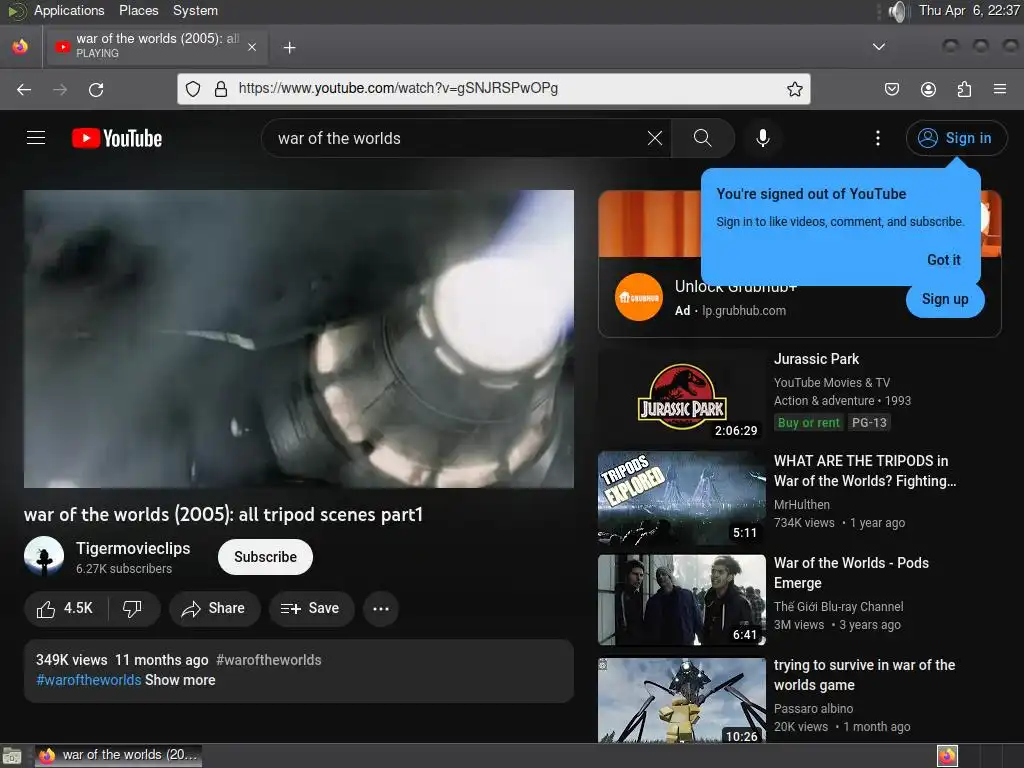Select the war of the worlds browser tab
The image size is (1024, 768).
tap(155, 46)
